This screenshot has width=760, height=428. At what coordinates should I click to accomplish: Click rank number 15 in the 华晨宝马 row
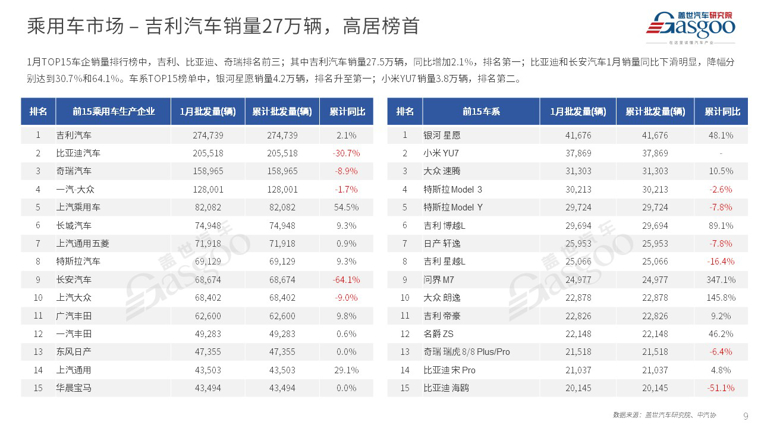[x=38, y=388]
